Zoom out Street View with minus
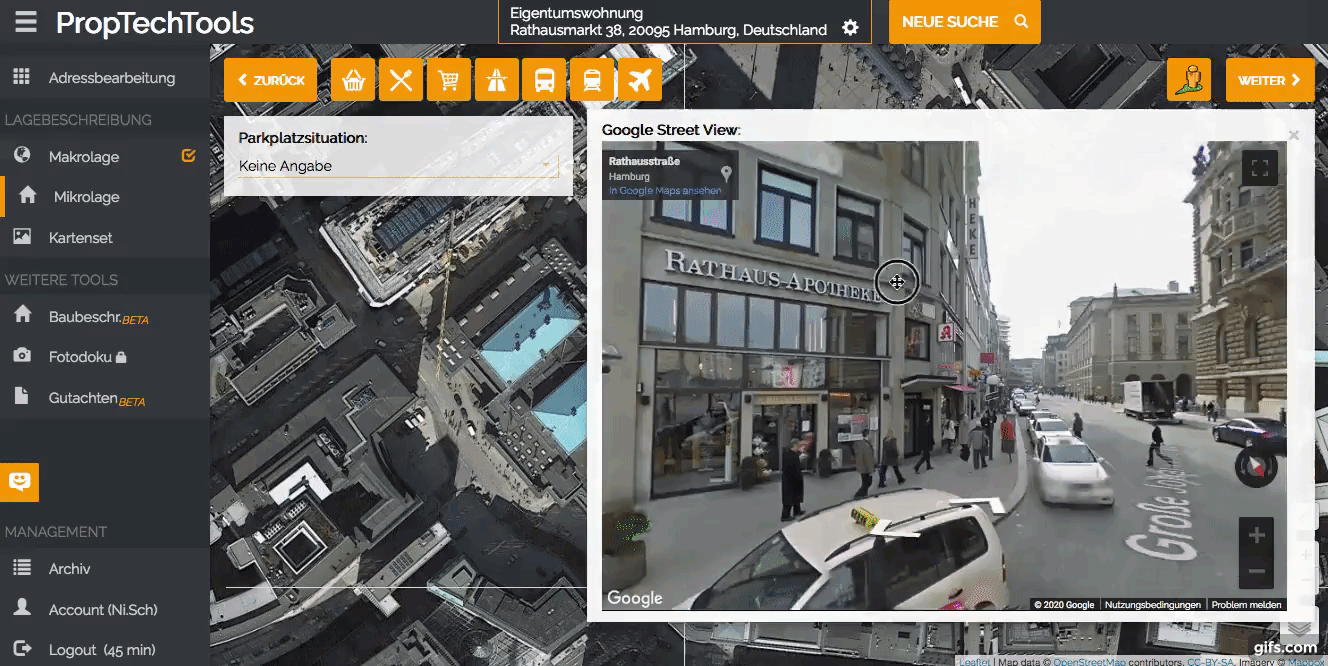1328x666 pixels. pyautogui.click(x=1257, y=571)
